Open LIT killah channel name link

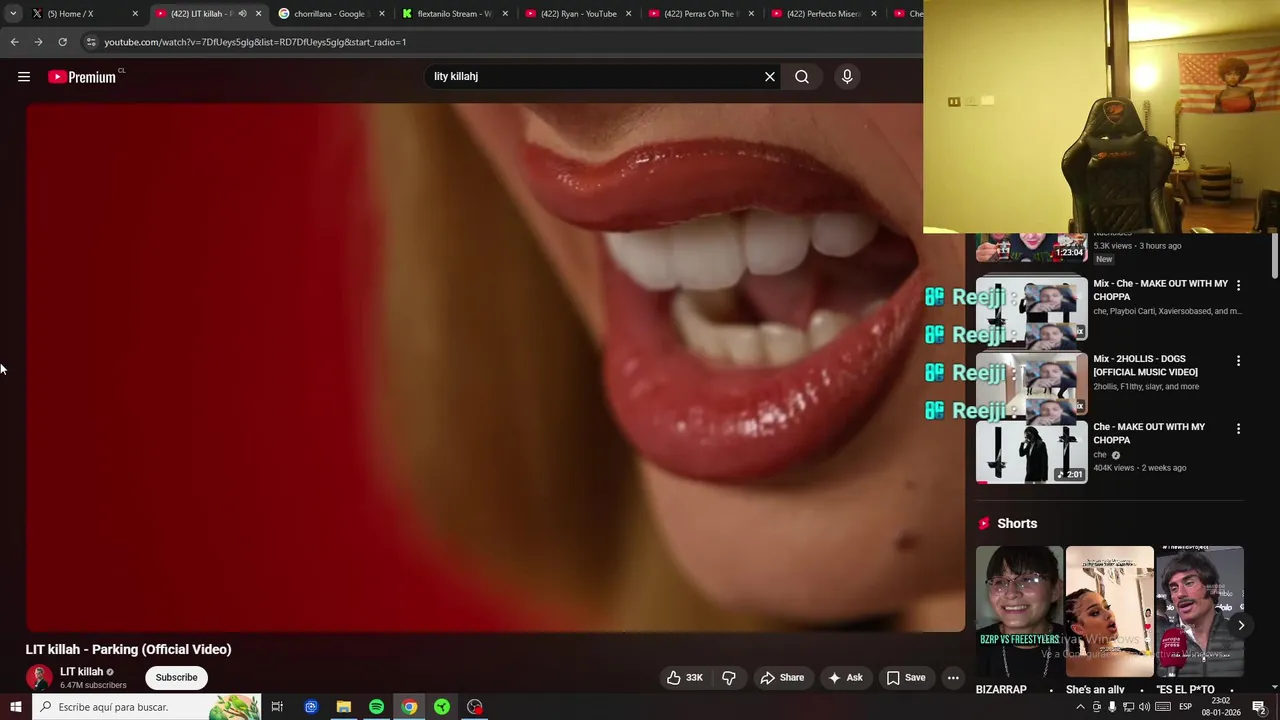pos(82,672)
